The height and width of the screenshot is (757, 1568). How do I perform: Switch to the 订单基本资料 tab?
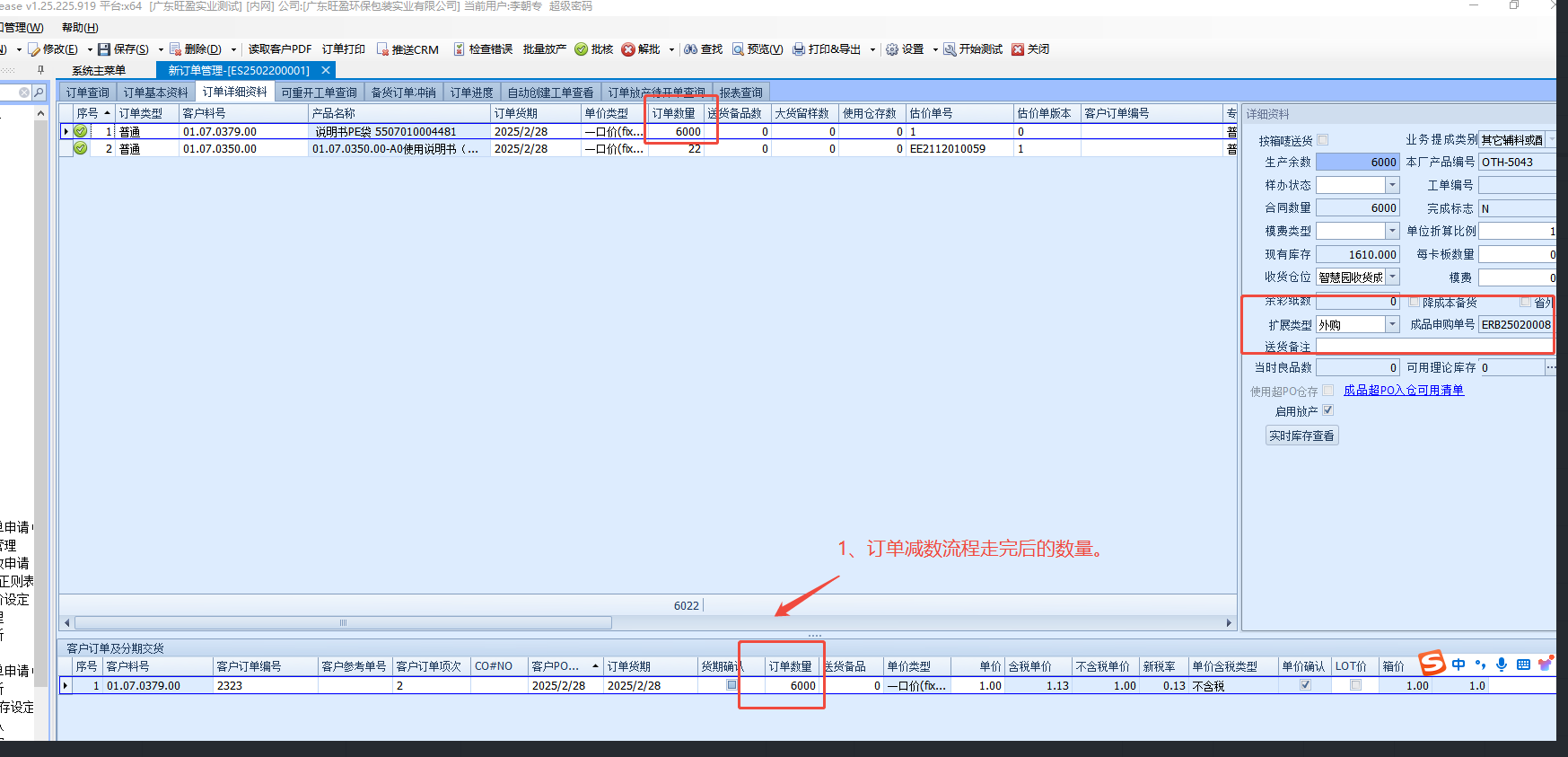click(155, 92)
